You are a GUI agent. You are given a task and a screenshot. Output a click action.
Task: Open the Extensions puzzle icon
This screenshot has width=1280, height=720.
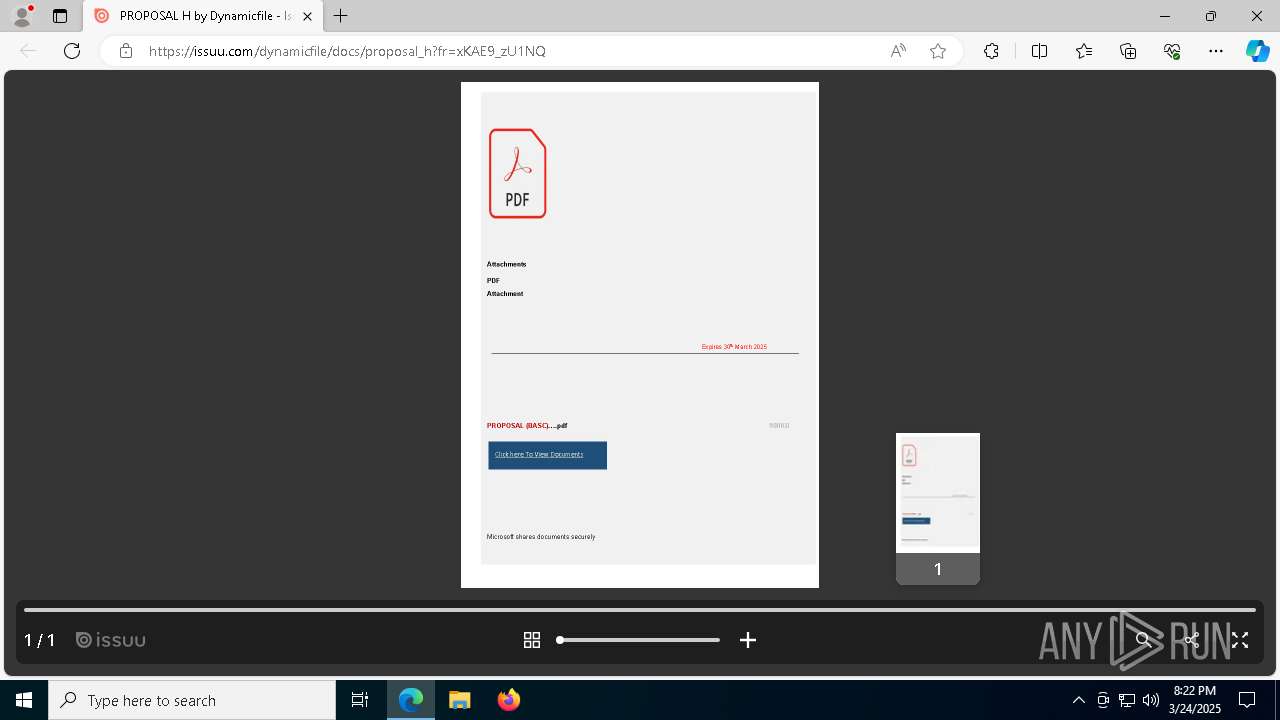tap(991, 51)
